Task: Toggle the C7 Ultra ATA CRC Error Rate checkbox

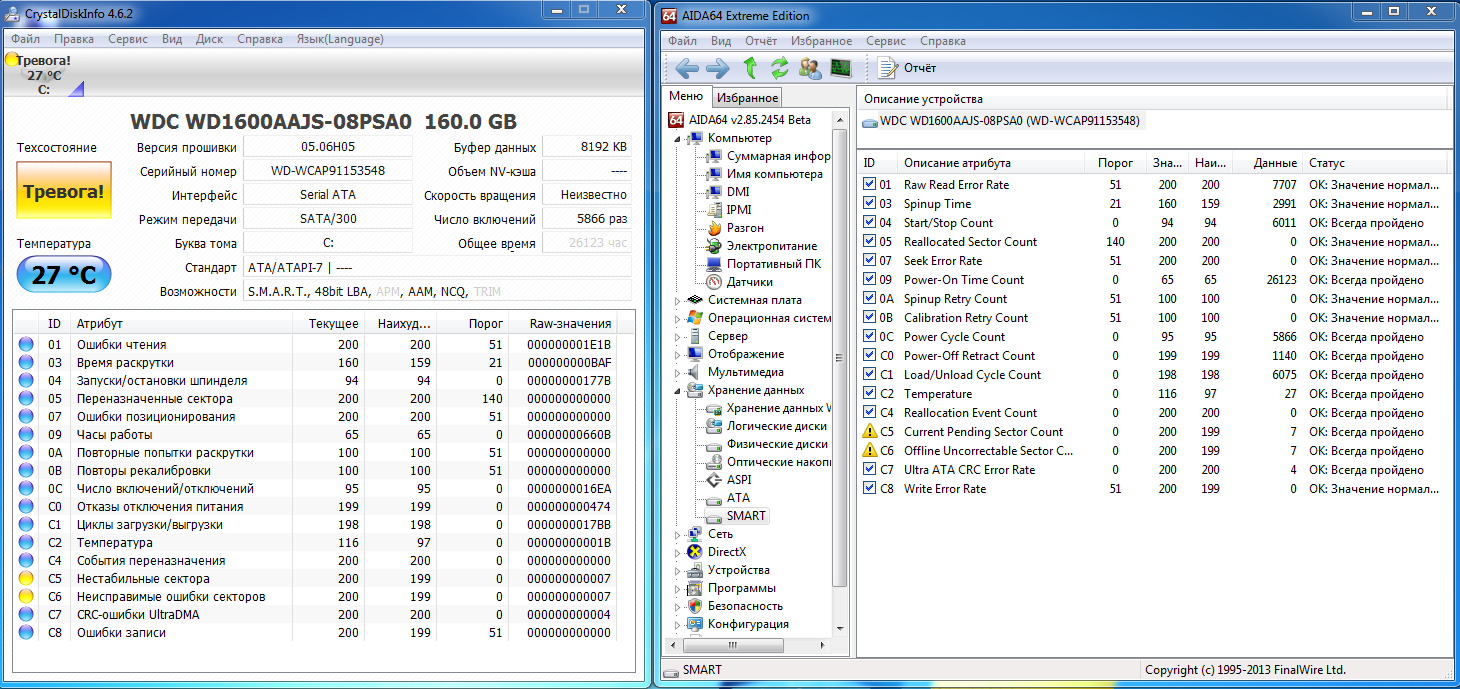Action: 870,470
